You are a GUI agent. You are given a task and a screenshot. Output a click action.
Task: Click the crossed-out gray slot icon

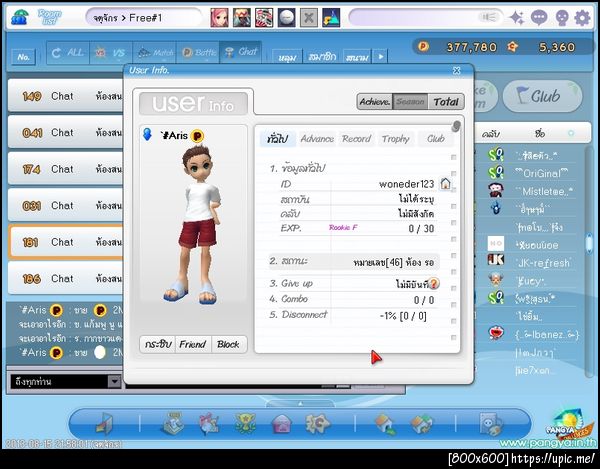pos(308,17)
